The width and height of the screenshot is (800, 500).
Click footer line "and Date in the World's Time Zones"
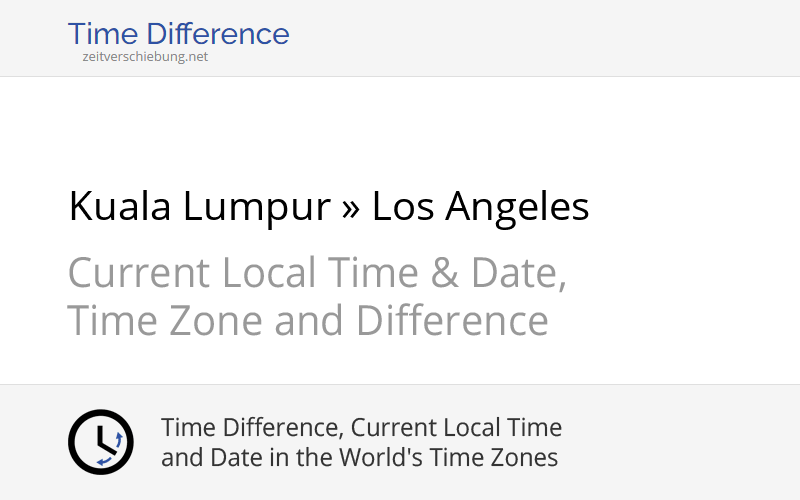tap(359, 458)
